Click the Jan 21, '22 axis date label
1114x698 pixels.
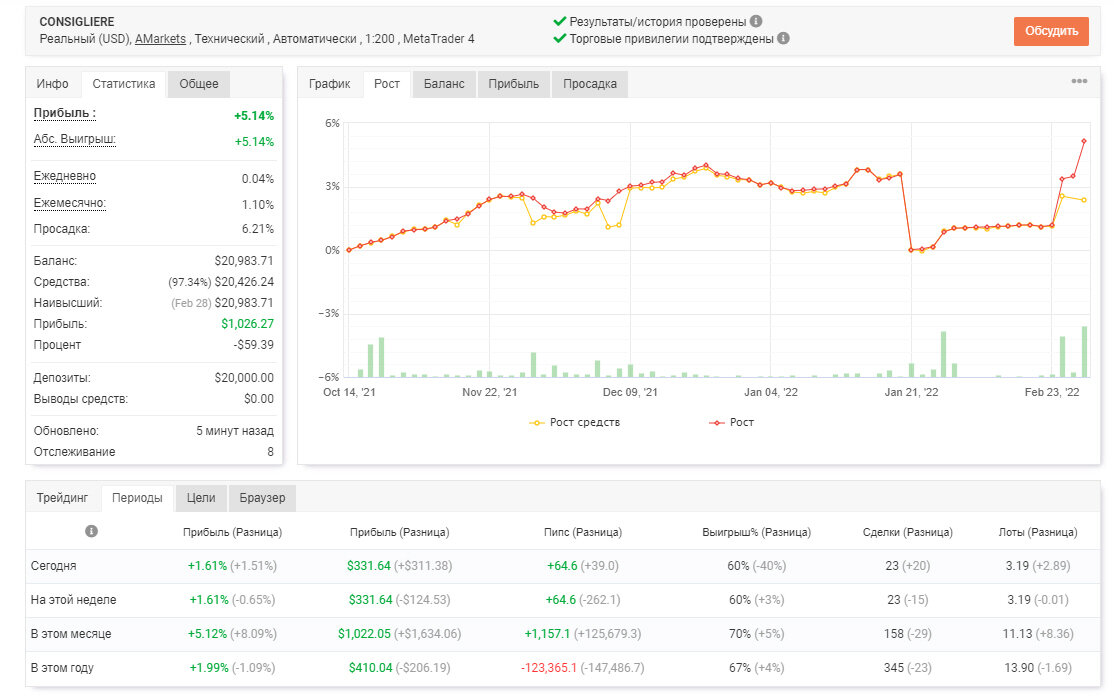tap(911, 392)
